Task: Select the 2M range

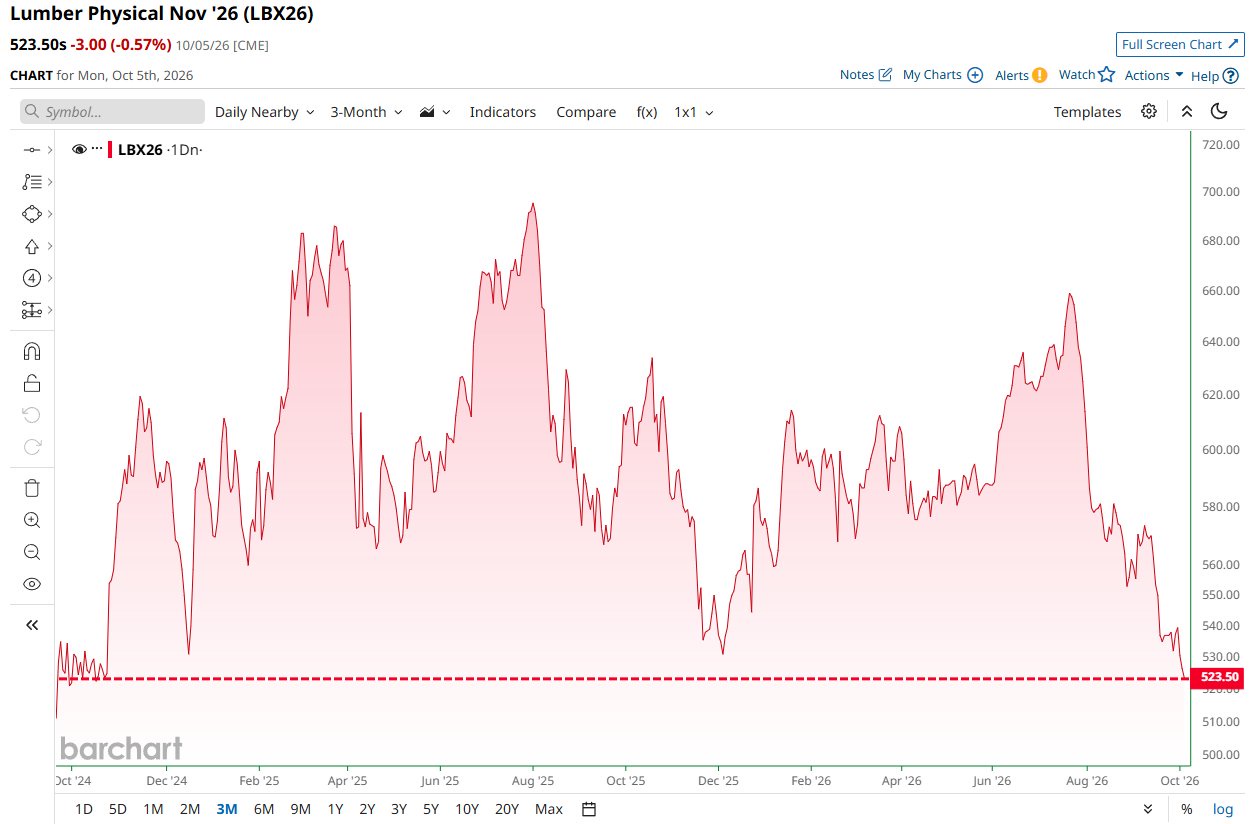Action: coord(190,809)
